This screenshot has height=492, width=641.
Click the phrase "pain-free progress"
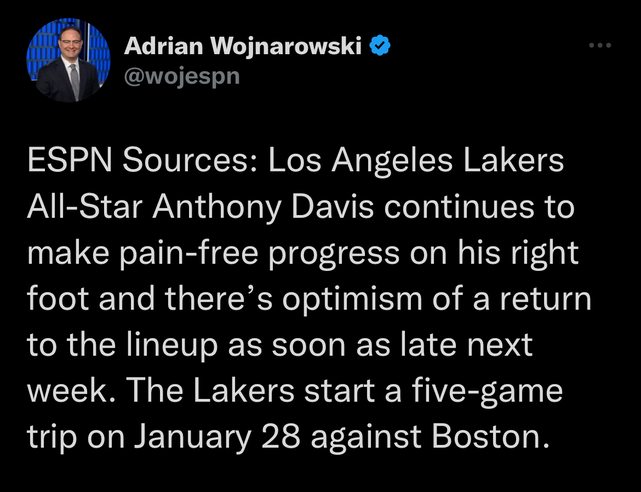(x=259, y=255)
